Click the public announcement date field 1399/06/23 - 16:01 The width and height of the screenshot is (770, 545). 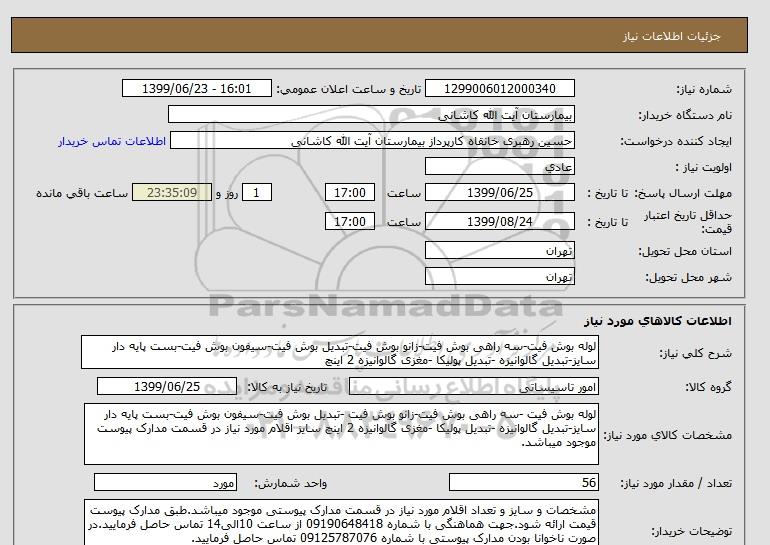coord(196,88)
